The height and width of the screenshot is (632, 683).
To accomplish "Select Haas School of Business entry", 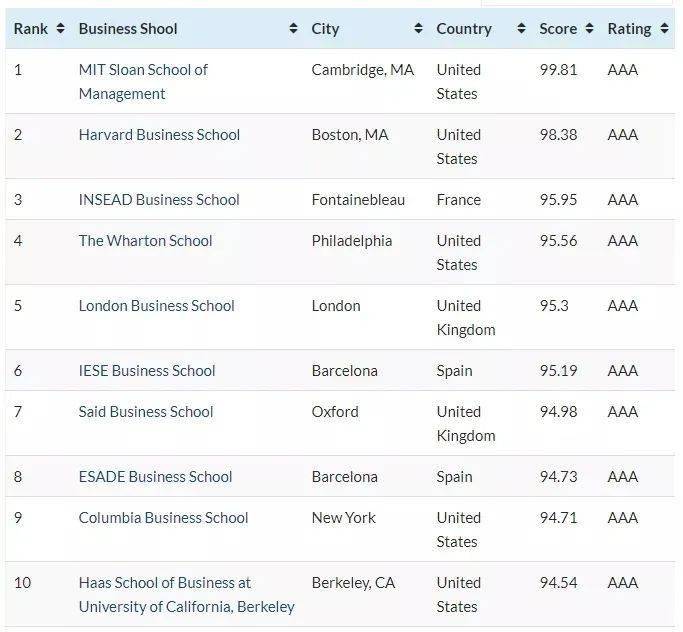I will [x=186, y=594].
